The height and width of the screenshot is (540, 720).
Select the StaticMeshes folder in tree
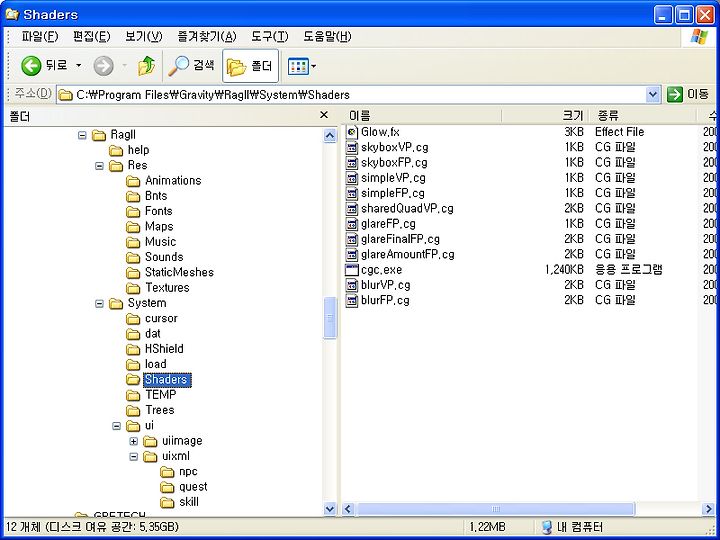click(179, 272)
